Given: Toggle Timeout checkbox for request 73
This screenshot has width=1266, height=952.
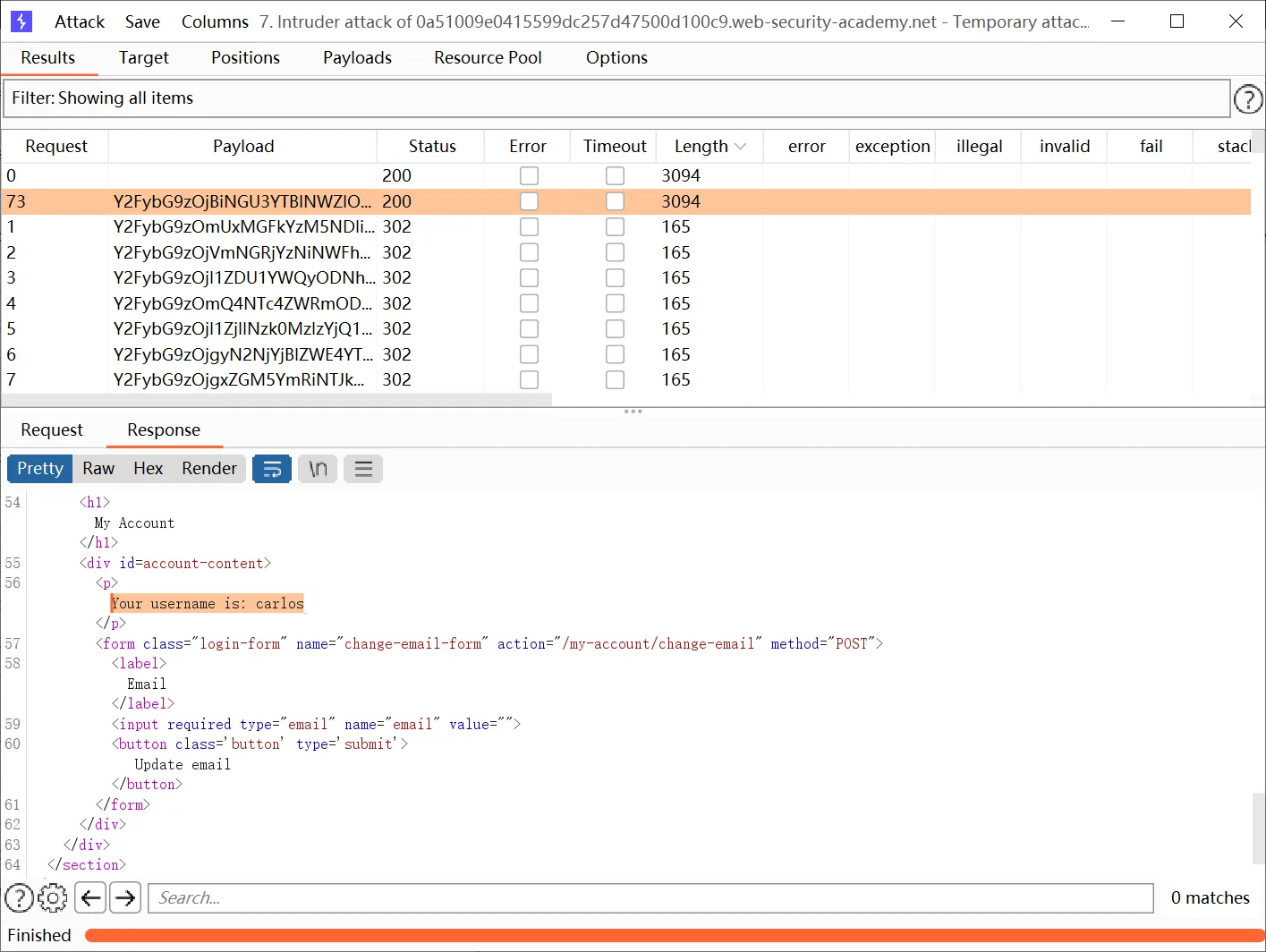Looking at the screenshot, I should click(615, 201).
